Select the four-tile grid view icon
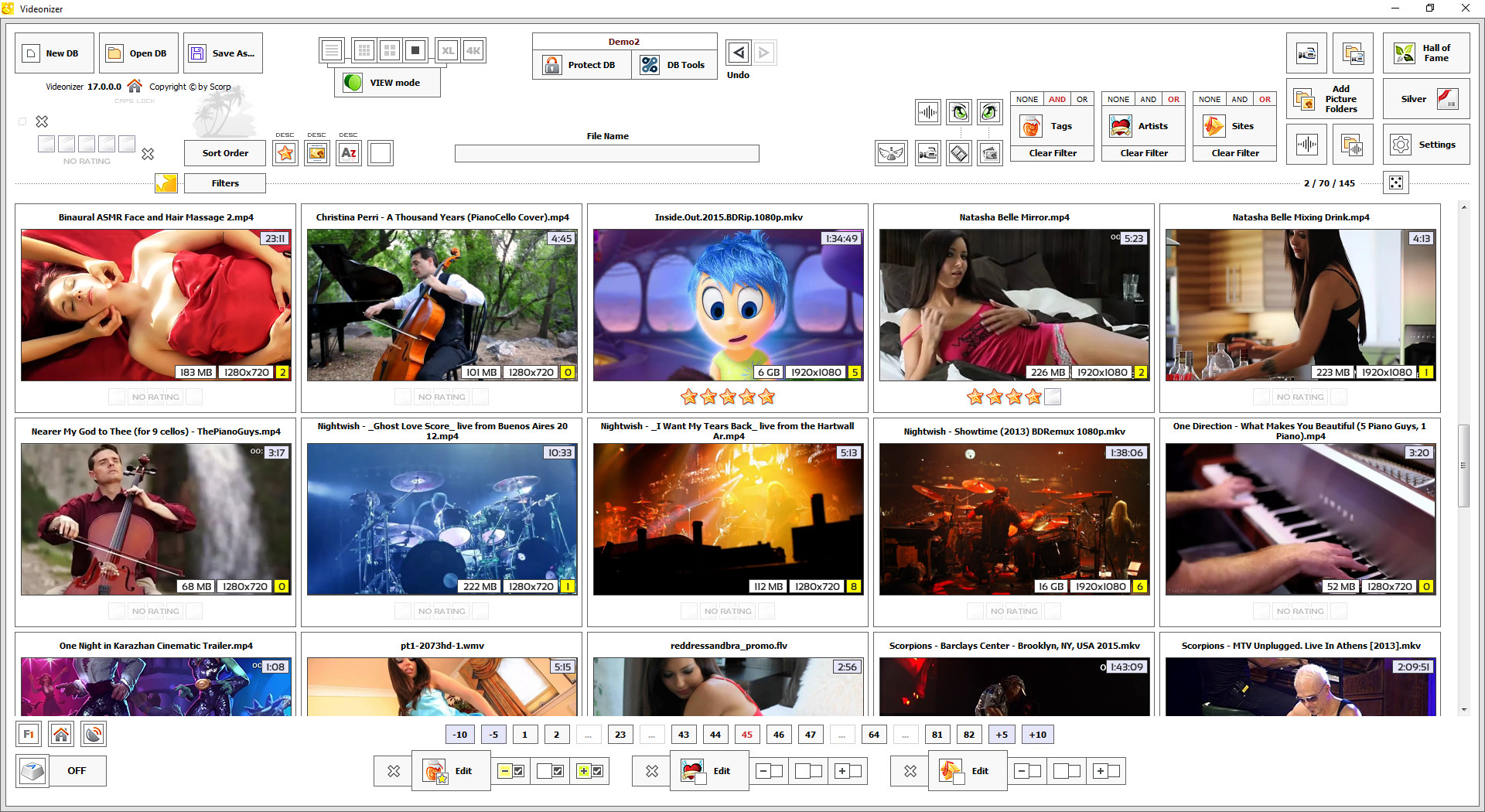The height and width of the screenshot is (812, 1485). [x=390, y=51]
